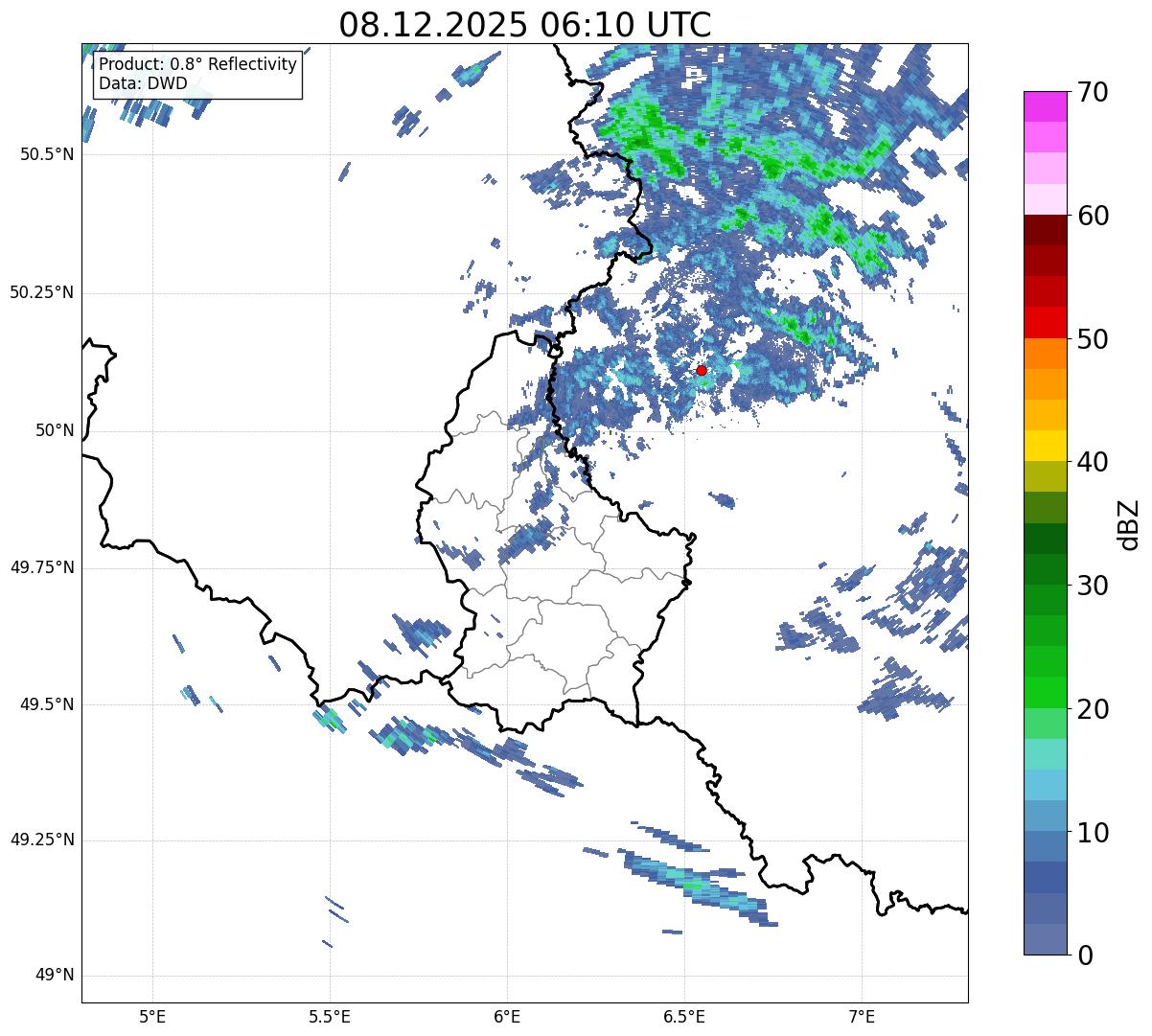
Task: Pick the pale pink swatch above 60 dBZ
Action: (x=1045, y=199)
